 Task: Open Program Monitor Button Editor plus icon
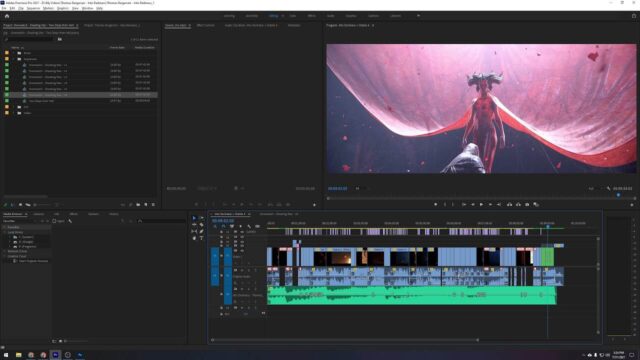(x=632, y=204)
